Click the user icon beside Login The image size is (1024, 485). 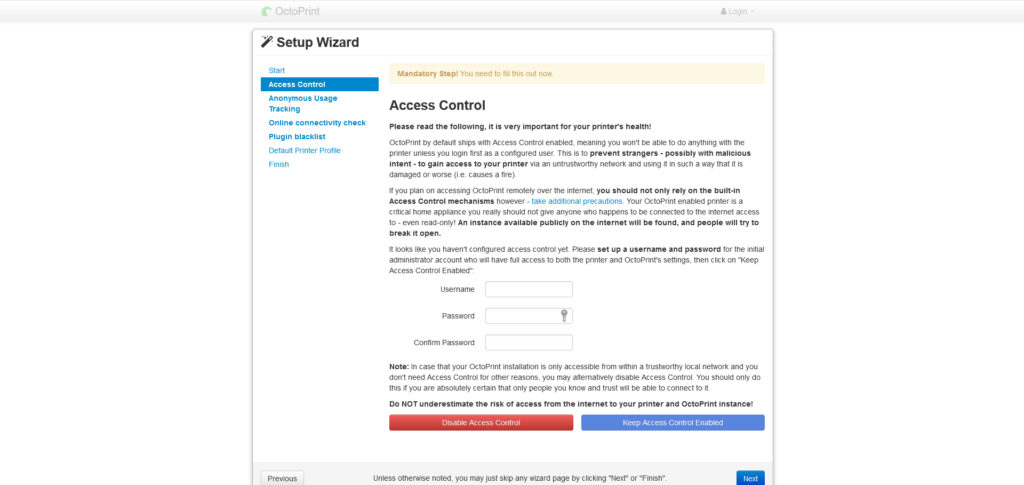[724, 11]
